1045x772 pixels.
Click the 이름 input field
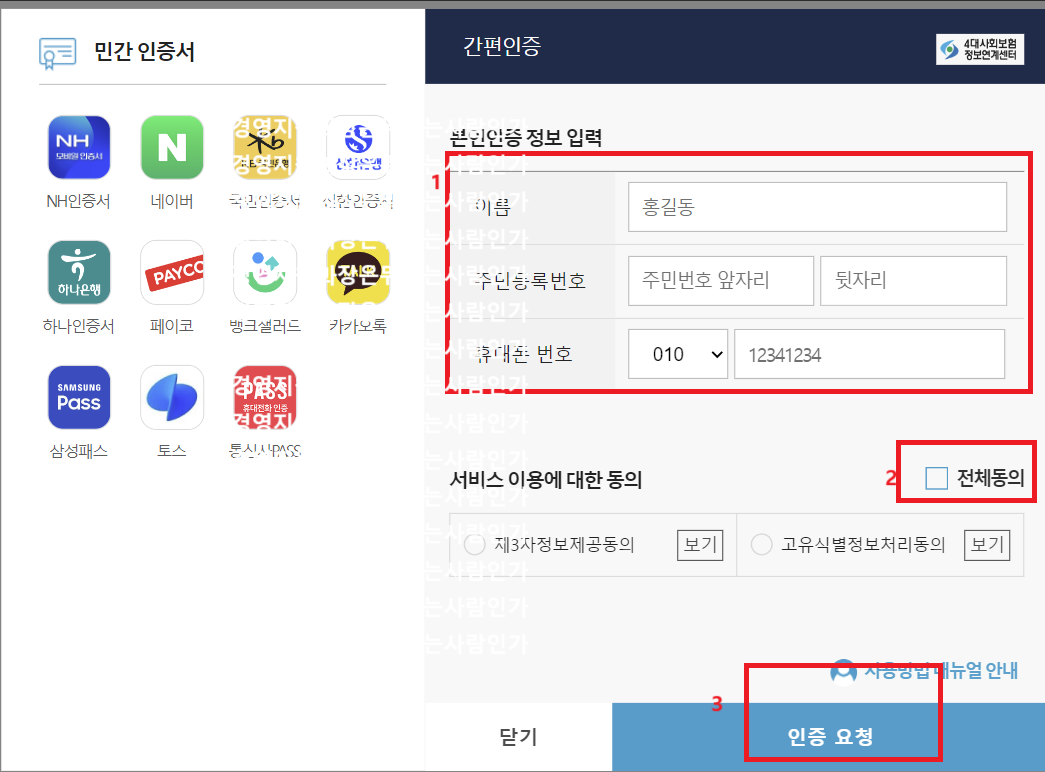click(x=817, y=207)
